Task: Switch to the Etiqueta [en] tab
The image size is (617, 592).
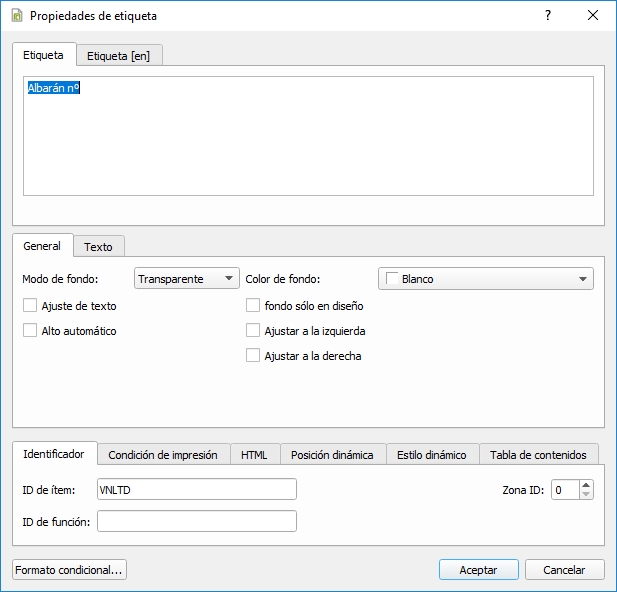Action: pos(118,56)
